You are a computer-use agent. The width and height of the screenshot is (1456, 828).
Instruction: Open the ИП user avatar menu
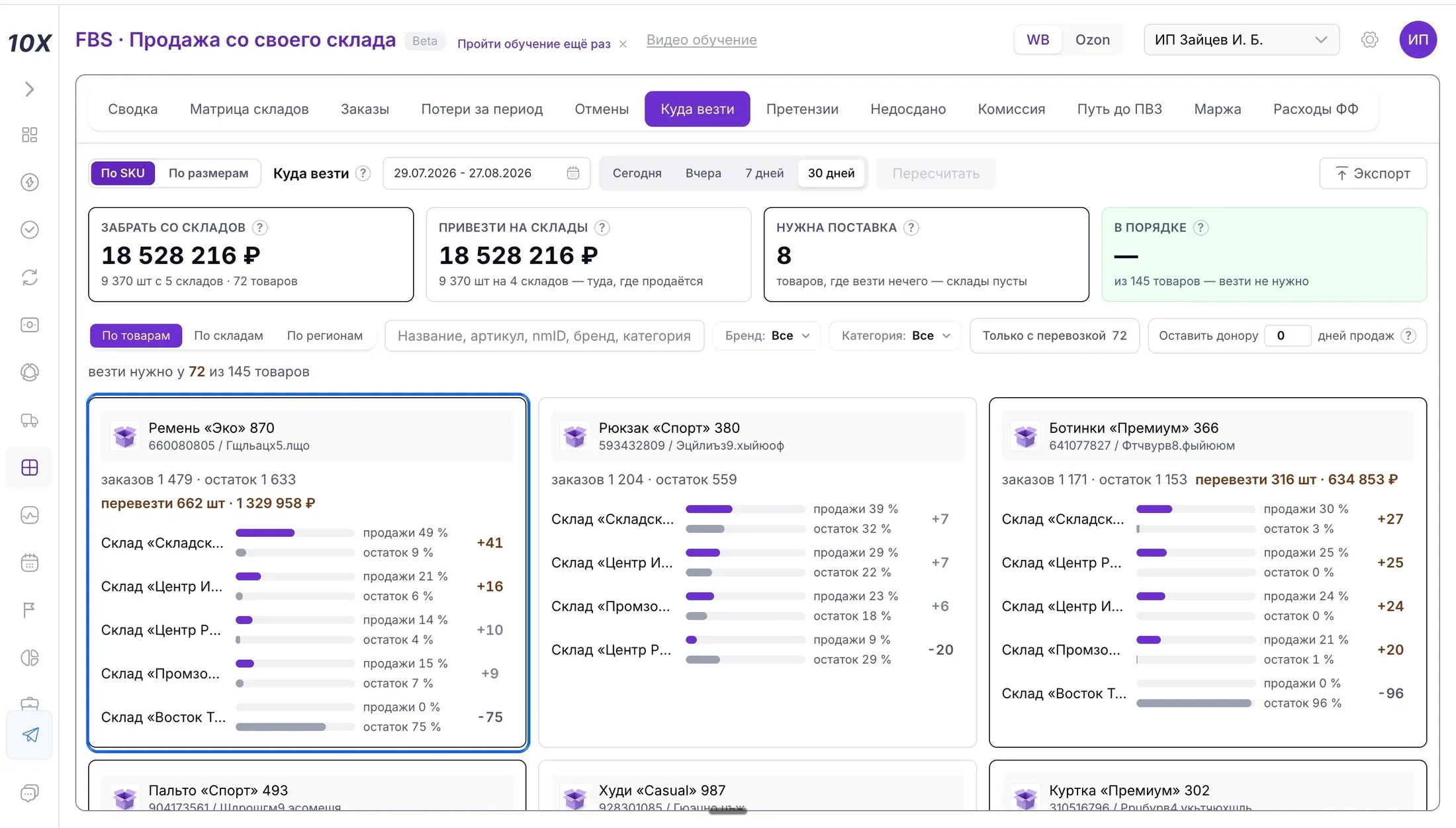pos(1418,40)
